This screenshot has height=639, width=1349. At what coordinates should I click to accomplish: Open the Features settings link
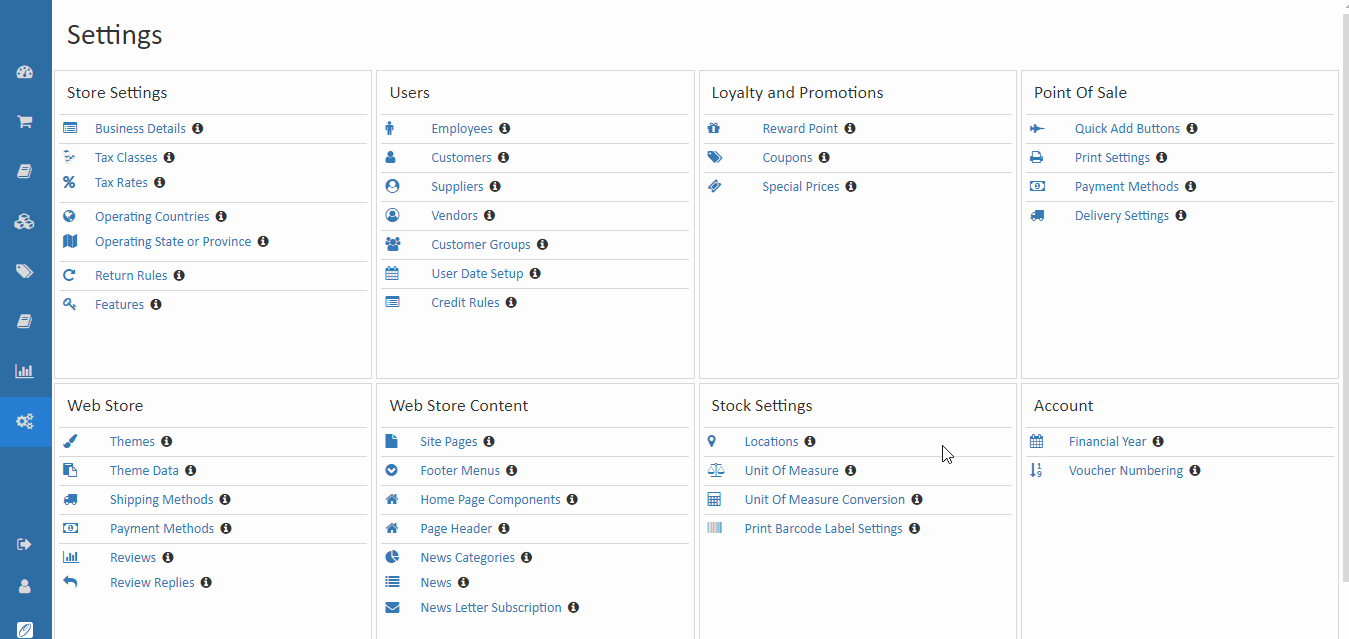[119, 305]
